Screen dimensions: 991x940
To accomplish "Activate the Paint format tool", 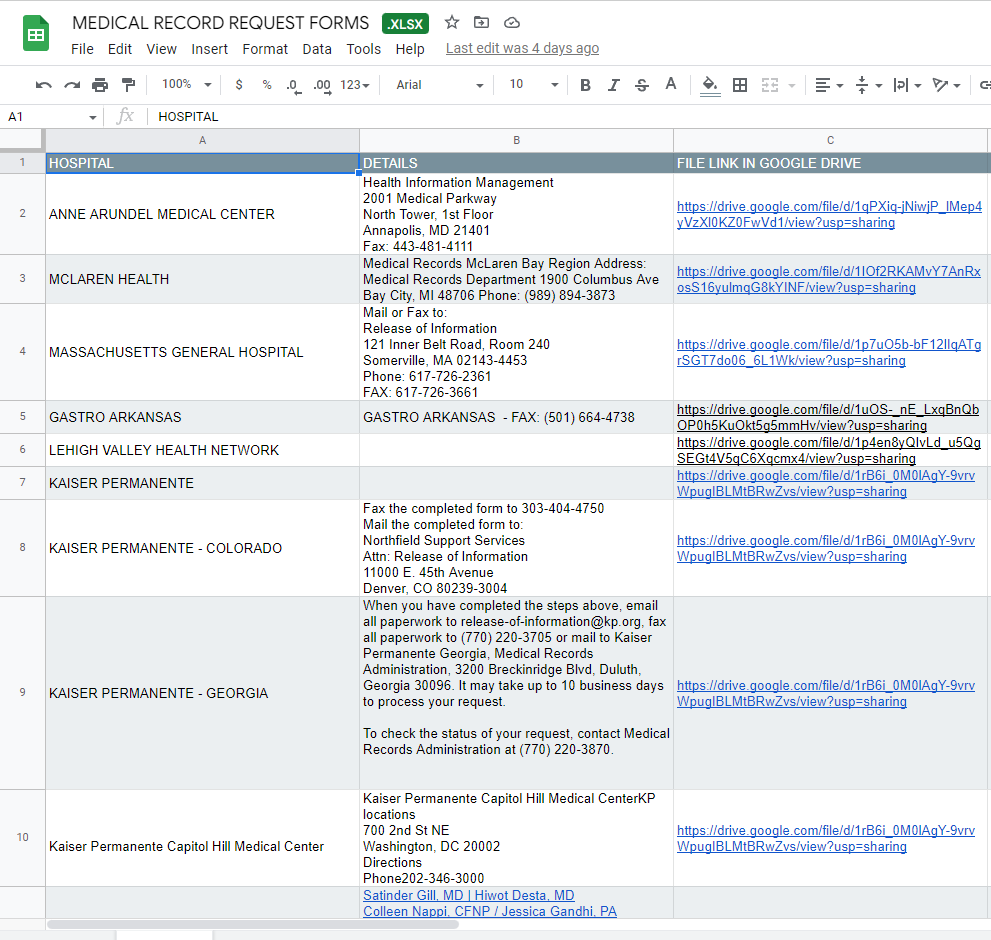I will (128, 85).
